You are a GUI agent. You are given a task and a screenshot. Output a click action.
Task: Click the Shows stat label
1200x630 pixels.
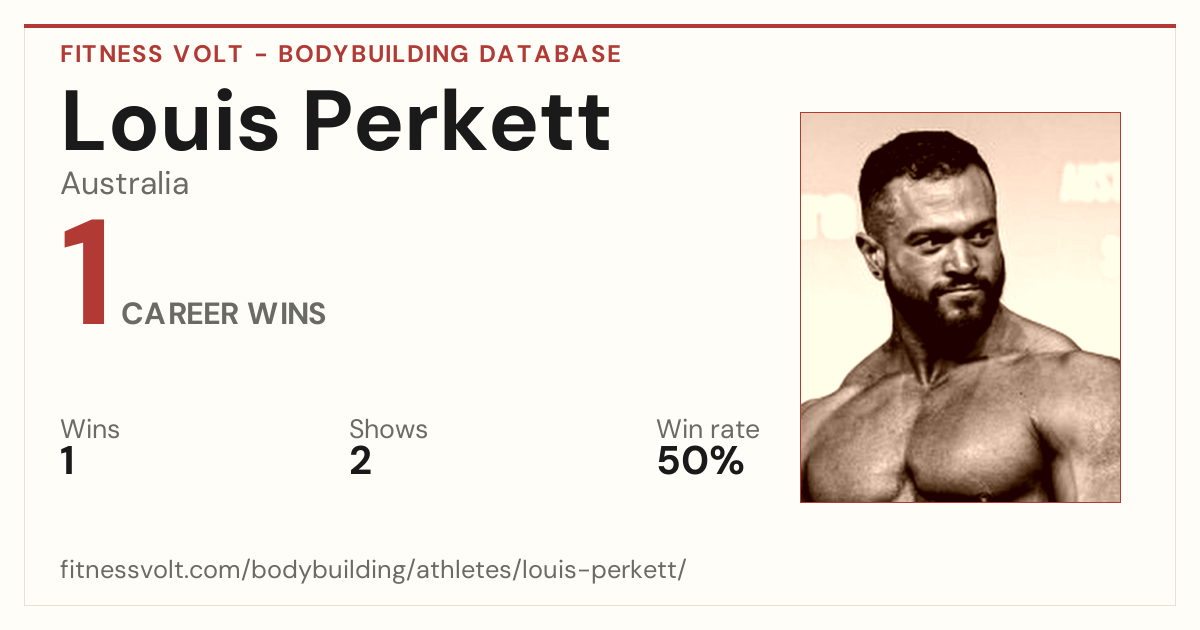[388, 430]
